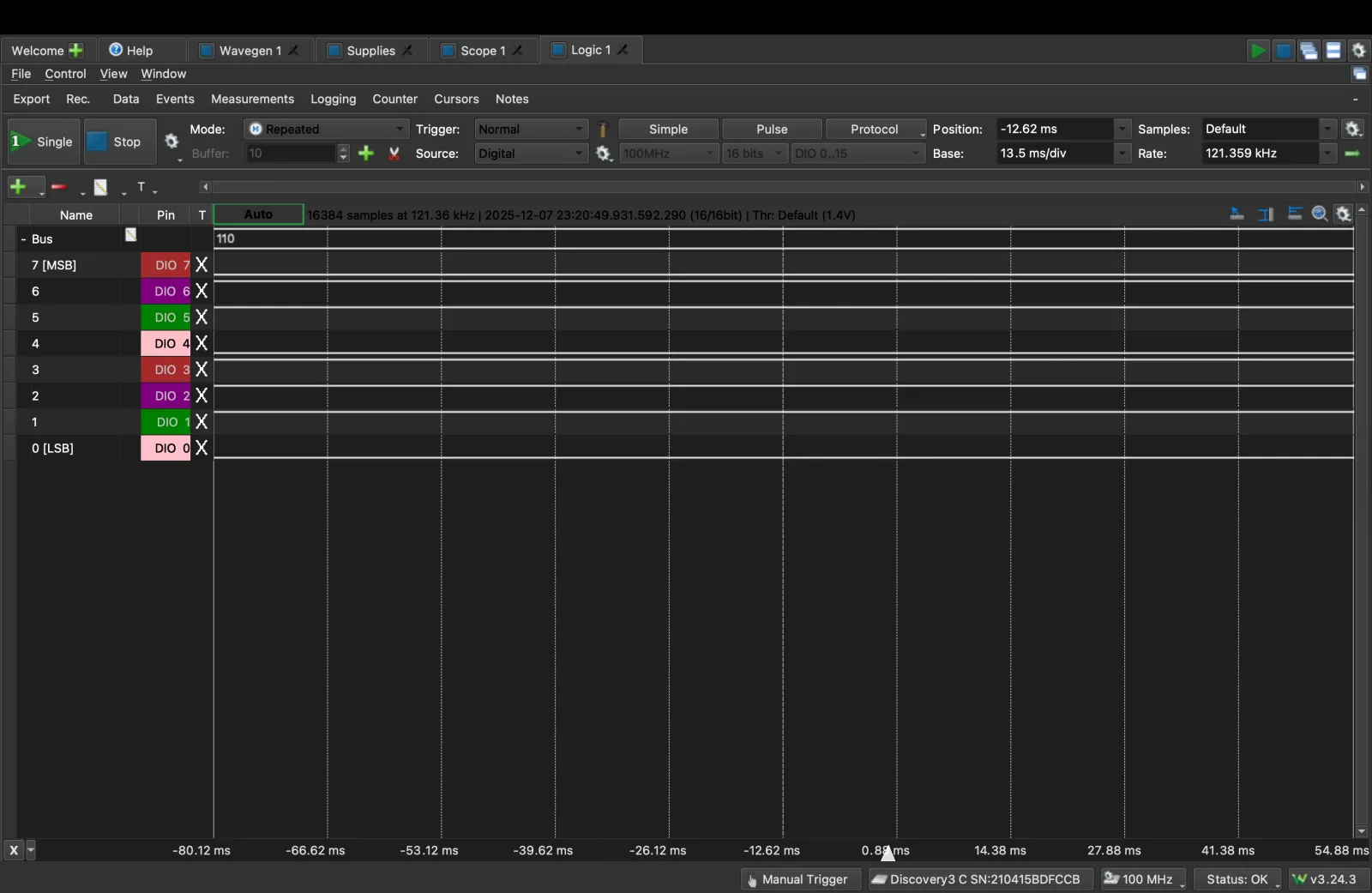Image resolution: width=1372 pixels, height=893 pixels.
Task: Open the File menu
Action: (21, 74)
